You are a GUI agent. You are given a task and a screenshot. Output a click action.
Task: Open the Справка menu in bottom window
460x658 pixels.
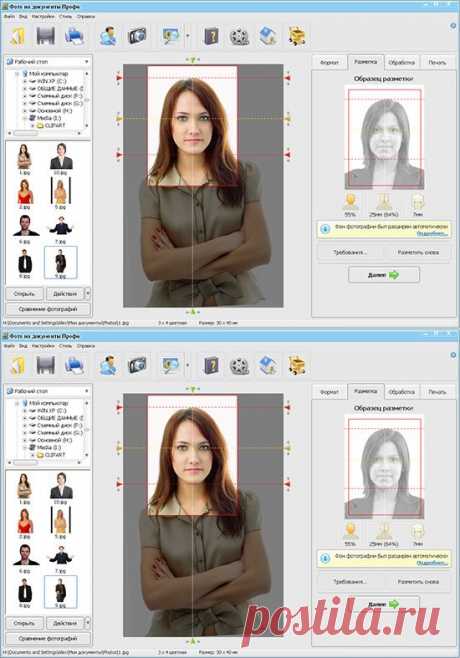pos(86,346)
